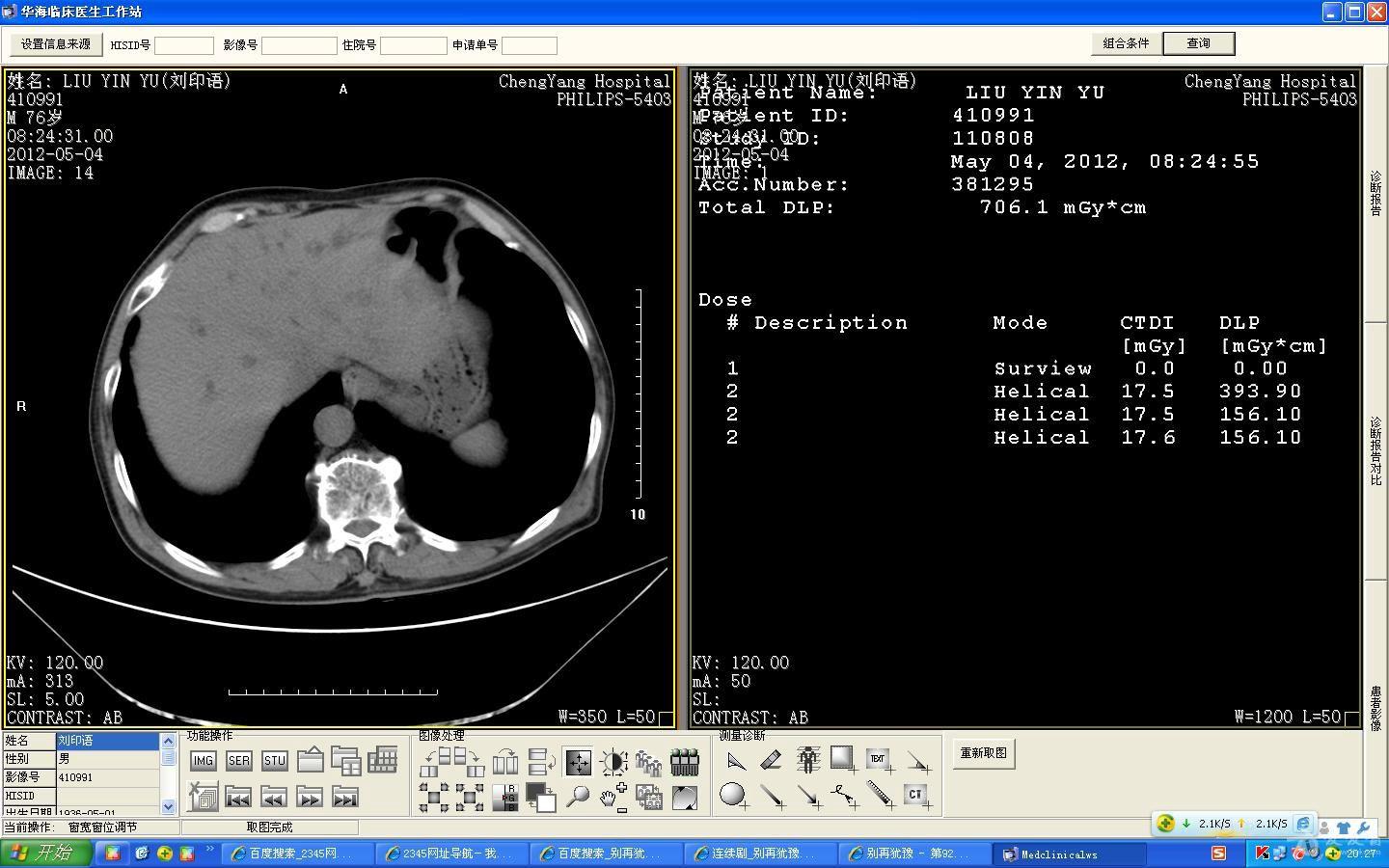Click the rotate image icon
1389x868 pixels.
click(x=685, y=798)
